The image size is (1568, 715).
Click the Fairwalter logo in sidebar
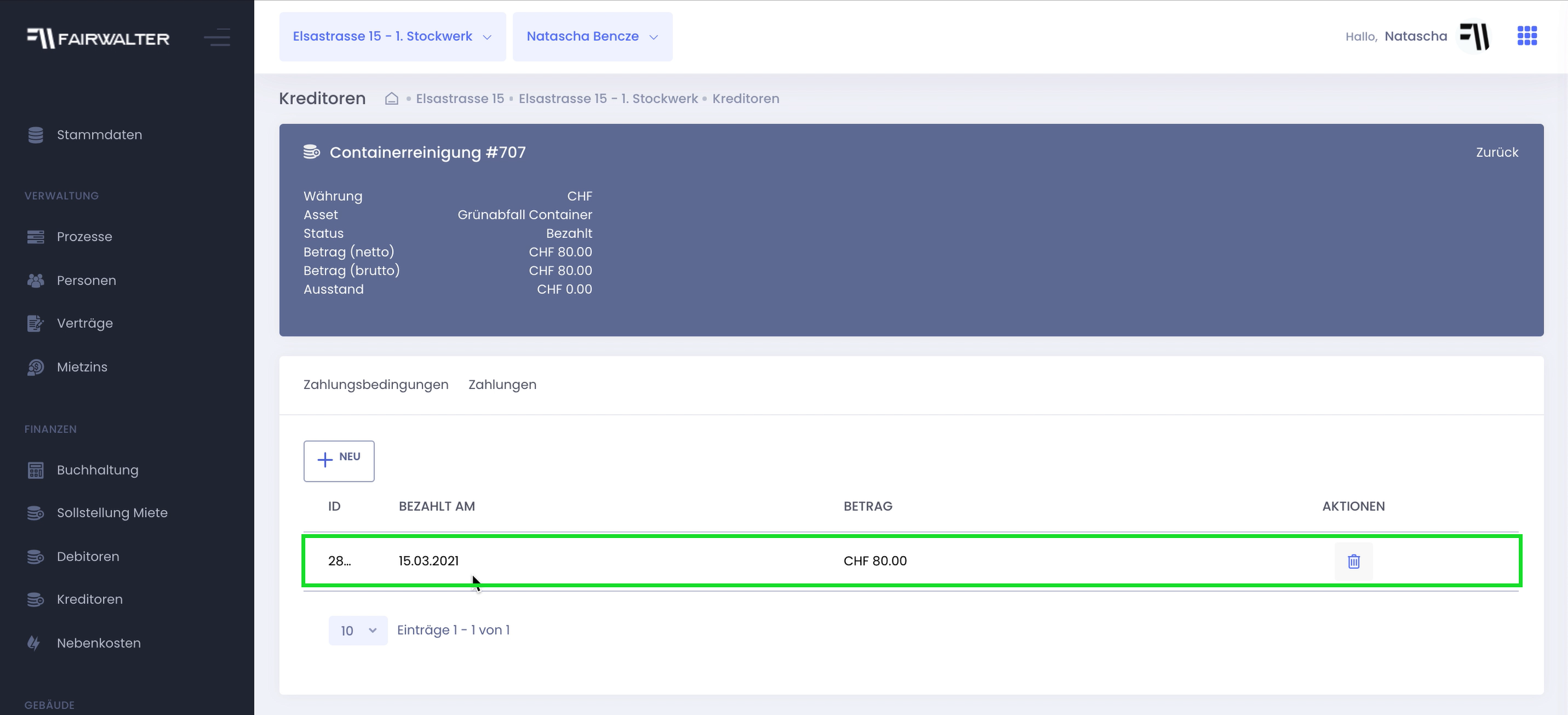tap(98, 38)
